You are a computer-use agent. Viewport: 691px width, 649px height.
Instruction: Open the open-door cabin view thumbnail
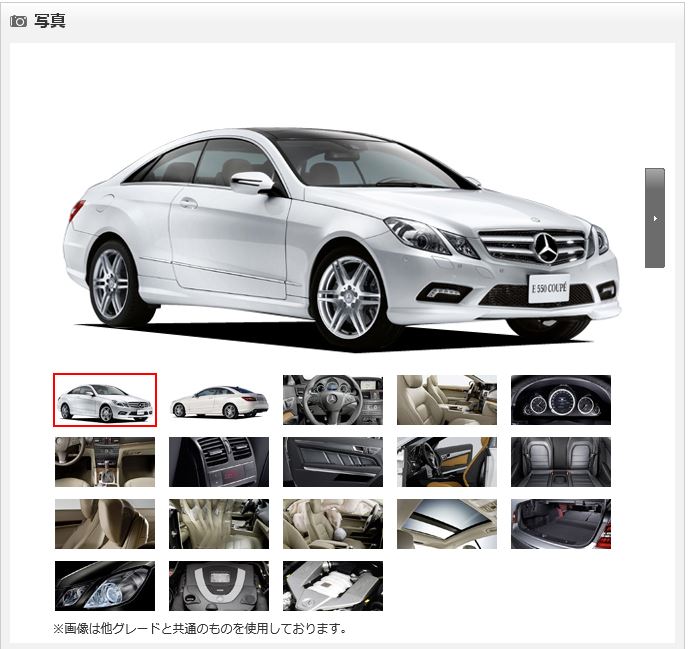447,462
